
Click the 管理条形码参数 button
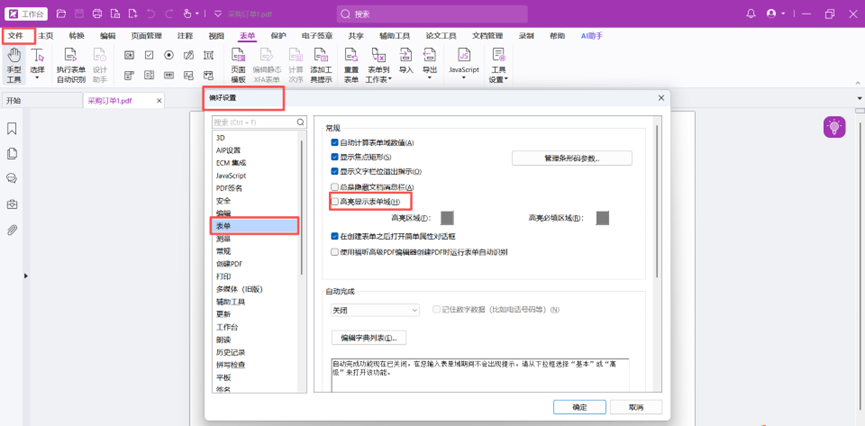pyautogui.click(x=571, y=158)
